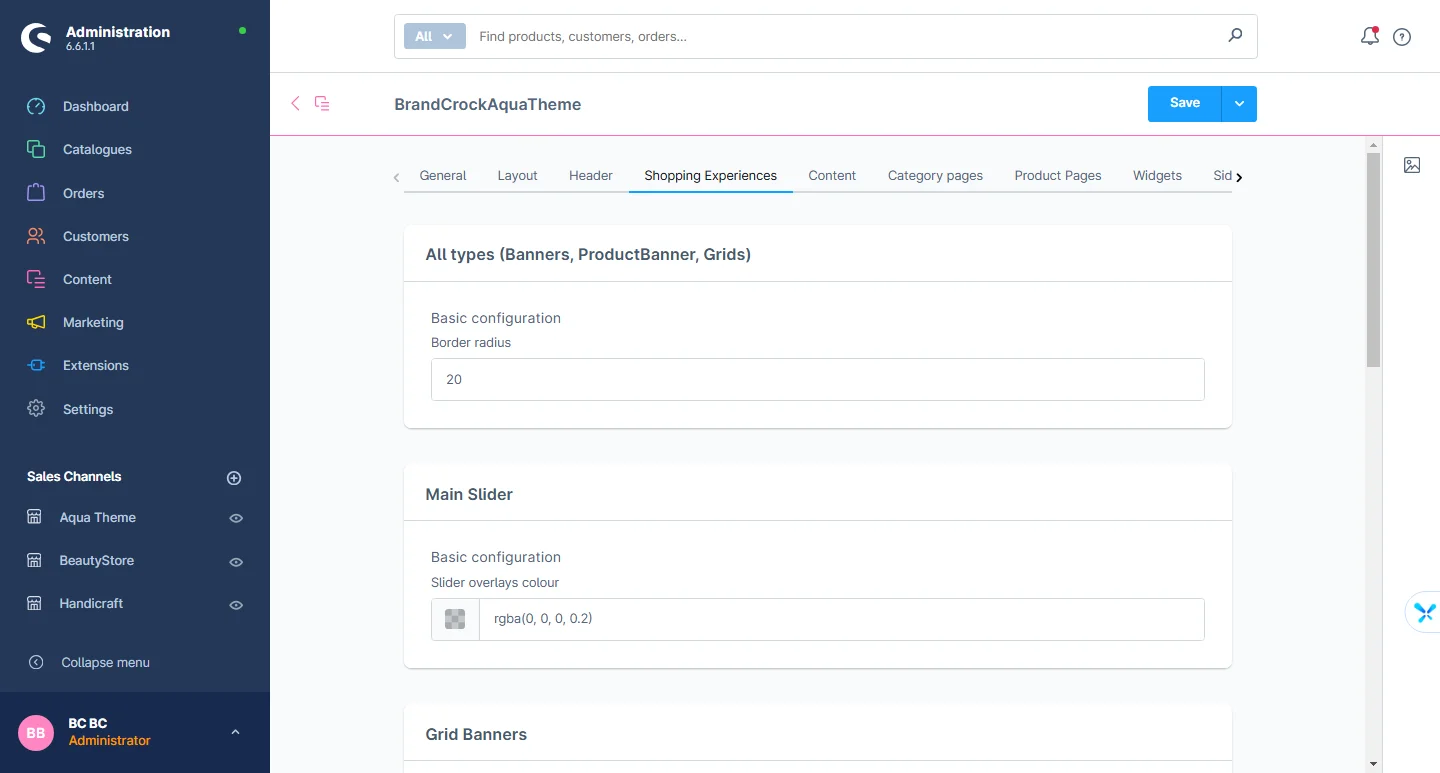The height and width of the screenshot is (773, 1440).
Task: Click the Border radius input field
Action: [817, 379]
